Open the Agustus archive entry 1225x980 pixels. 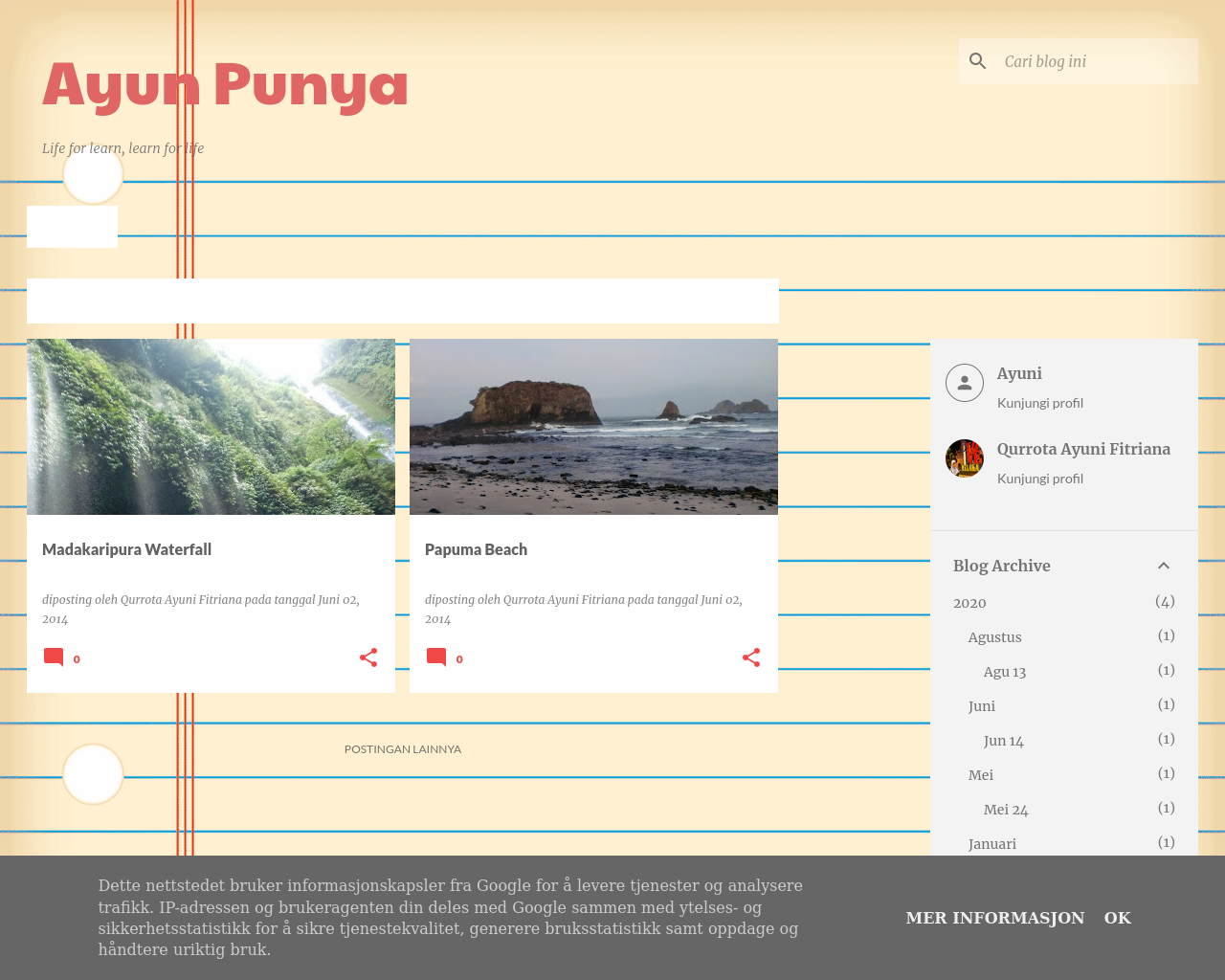click(x=994, y=637)
